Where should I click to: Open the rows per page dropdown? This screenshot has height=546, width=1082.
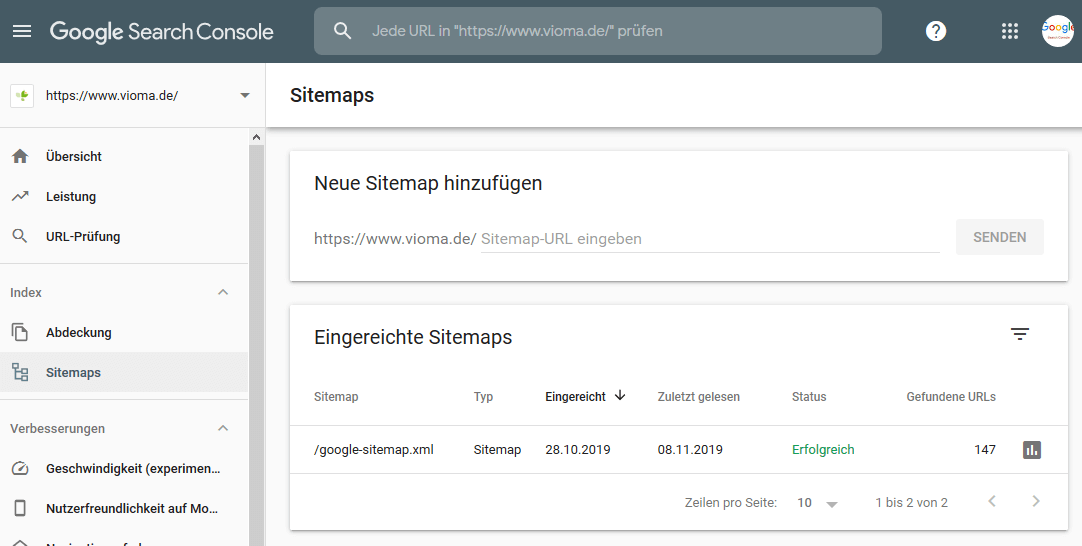(x=817, y=503)
